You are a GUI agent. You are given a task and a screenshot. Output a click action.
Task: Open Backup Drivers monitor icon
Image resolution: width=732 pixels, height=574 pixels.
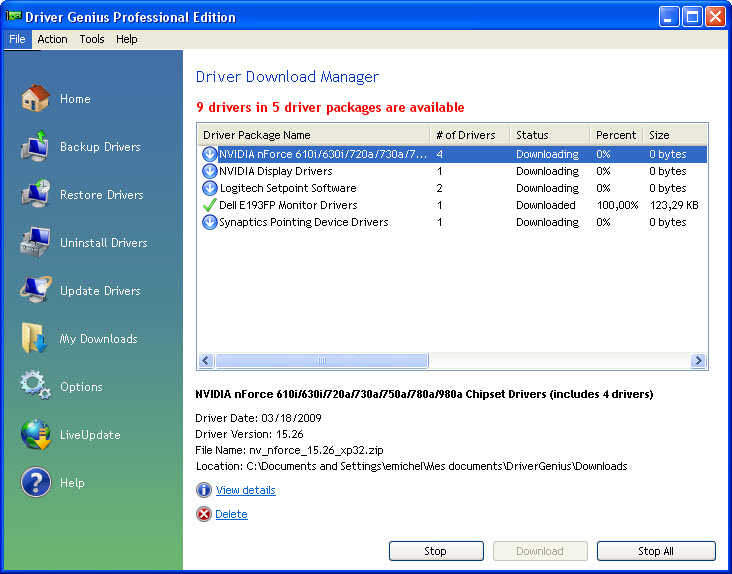pos(35,147)
